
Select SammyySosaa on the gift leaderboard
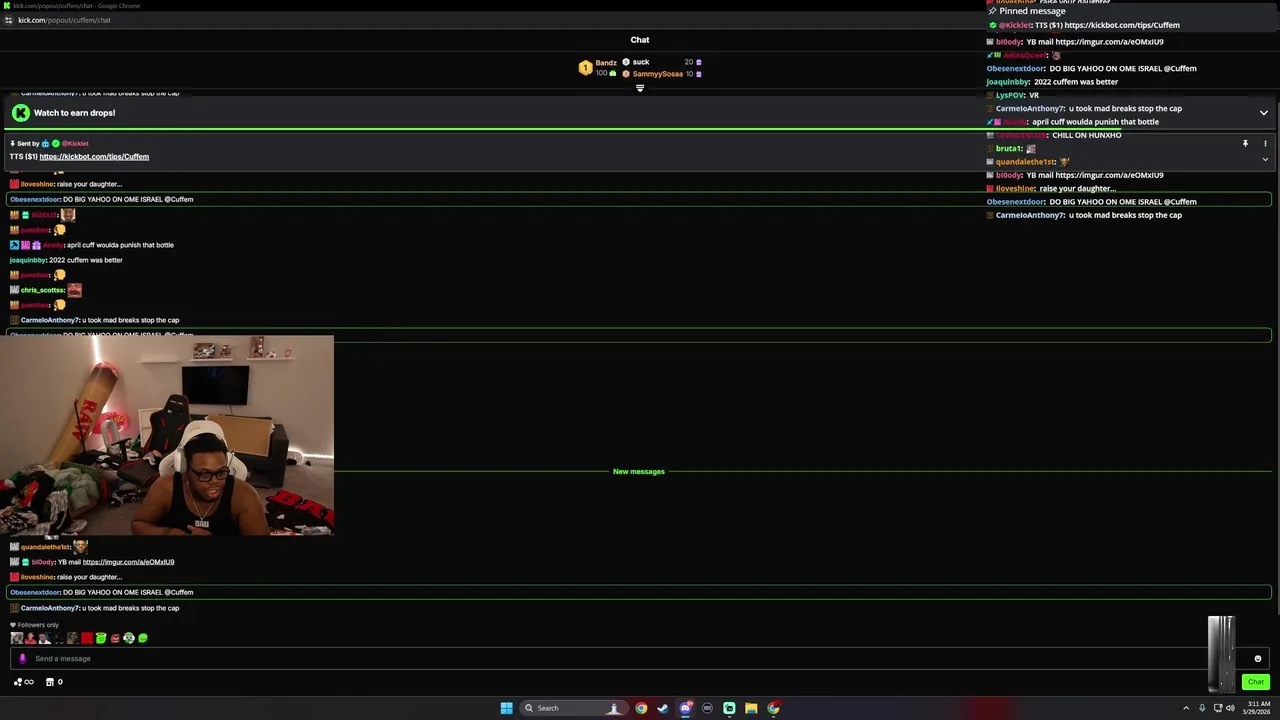point(657,74)
